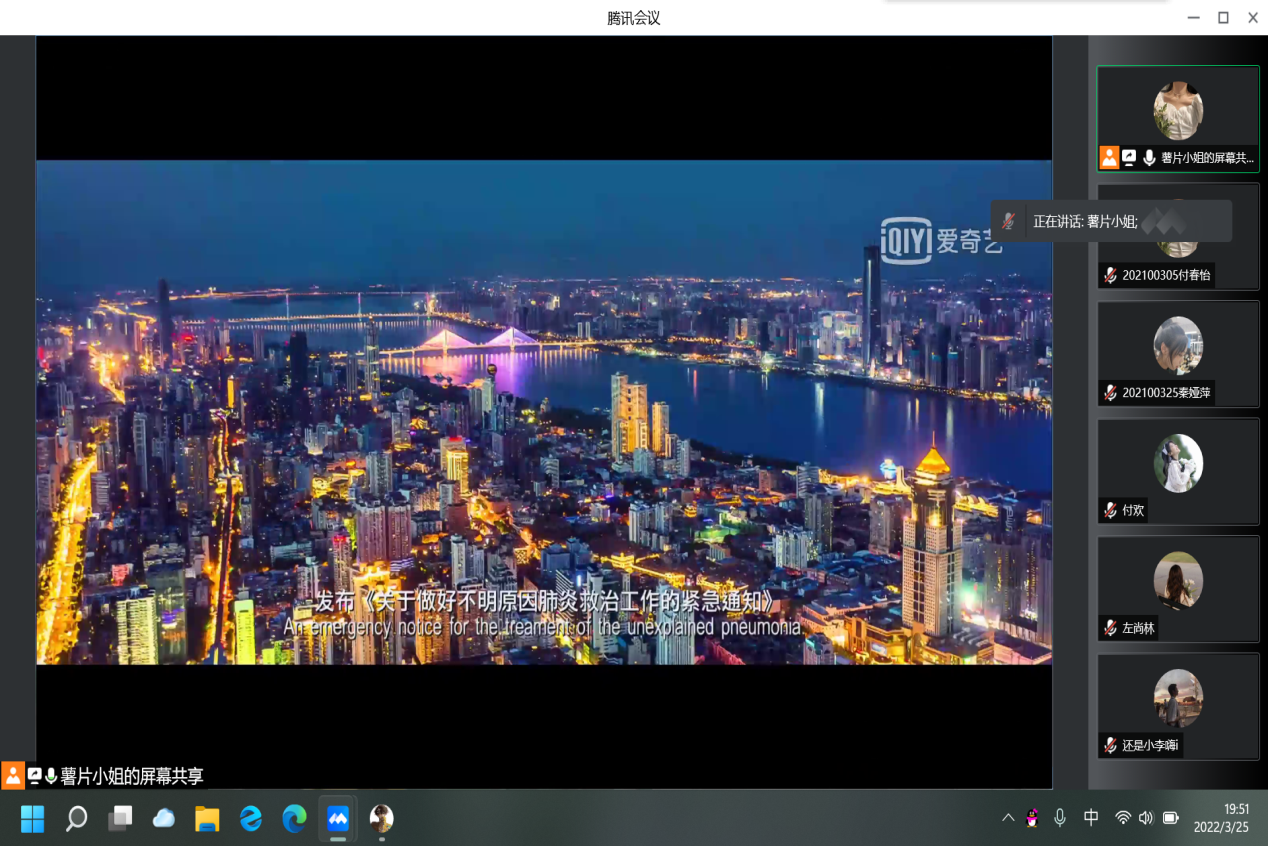Open File Explorer from the taskbar

207,819
